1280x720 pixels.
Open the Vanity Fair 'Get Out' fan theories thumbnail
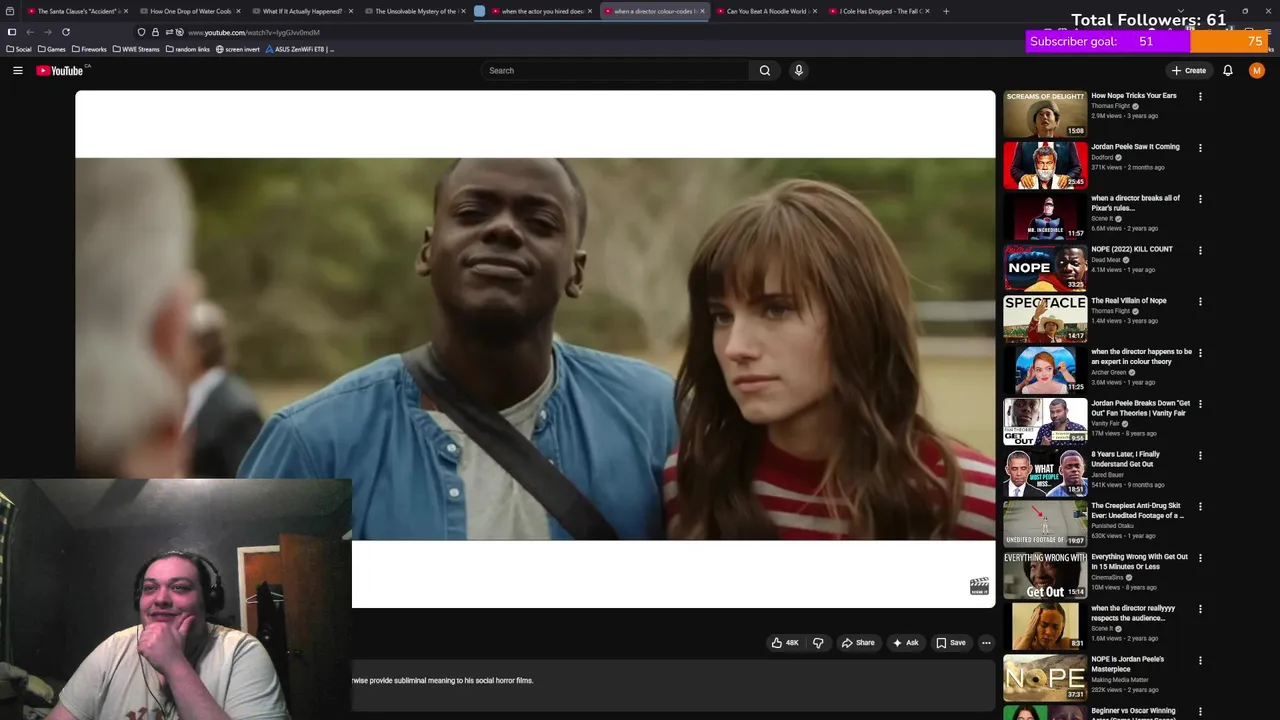point(1045,421)
